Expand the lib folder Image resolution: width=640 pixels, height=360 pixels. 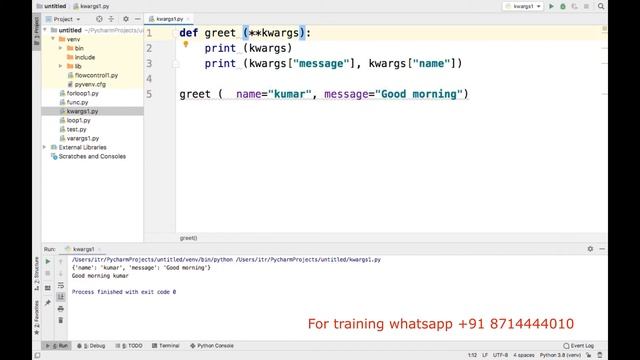(60, 66)
